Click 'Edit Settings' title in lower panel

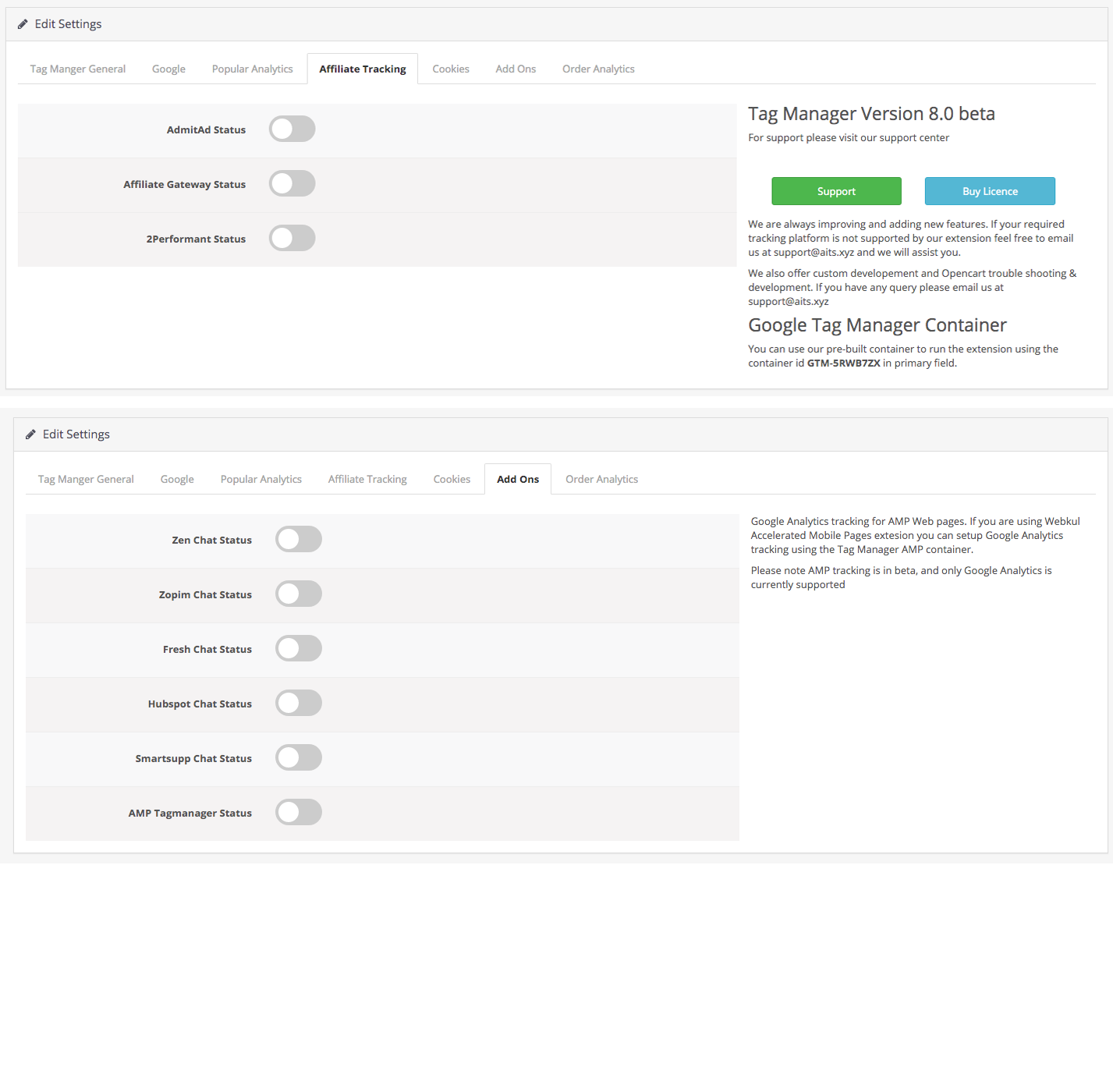pyautogui.click(x=76, y=434)
